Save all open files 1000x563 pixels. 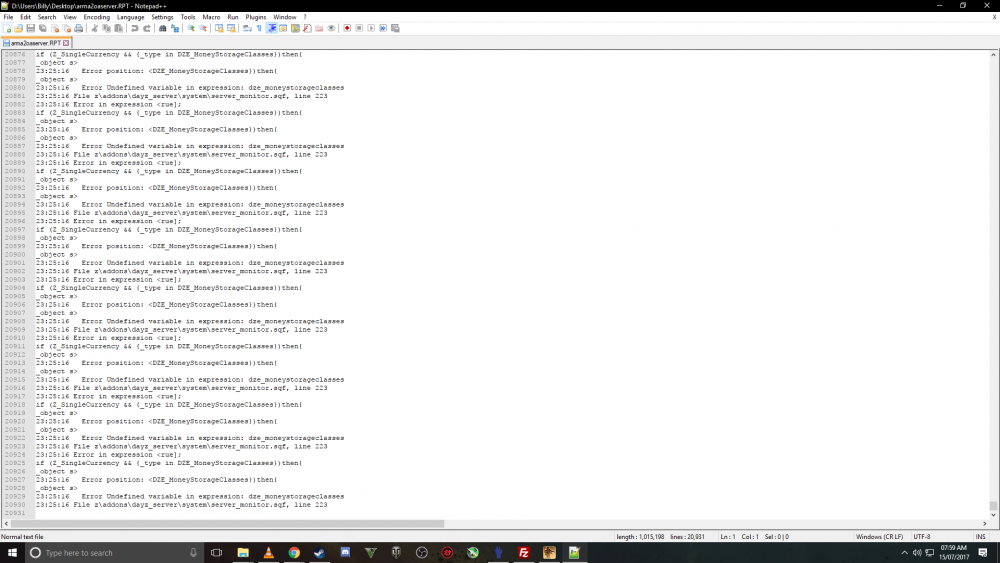click(x=43, y=28)
